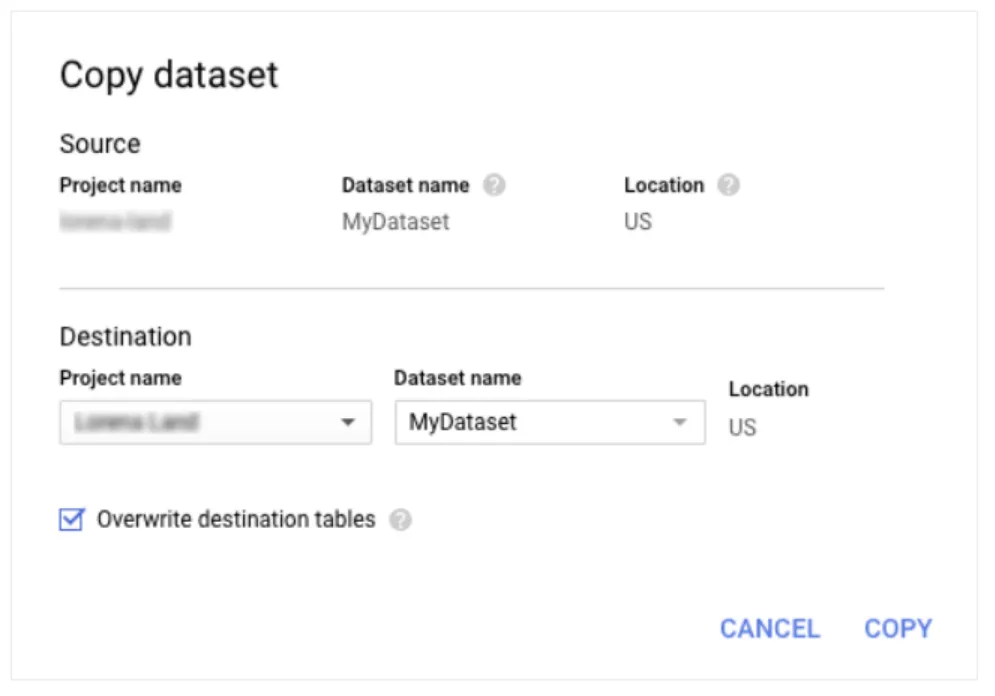This screenshot has width=995, height=696.
Task: Click the destination Dataset name label
Action: [457, 378]
